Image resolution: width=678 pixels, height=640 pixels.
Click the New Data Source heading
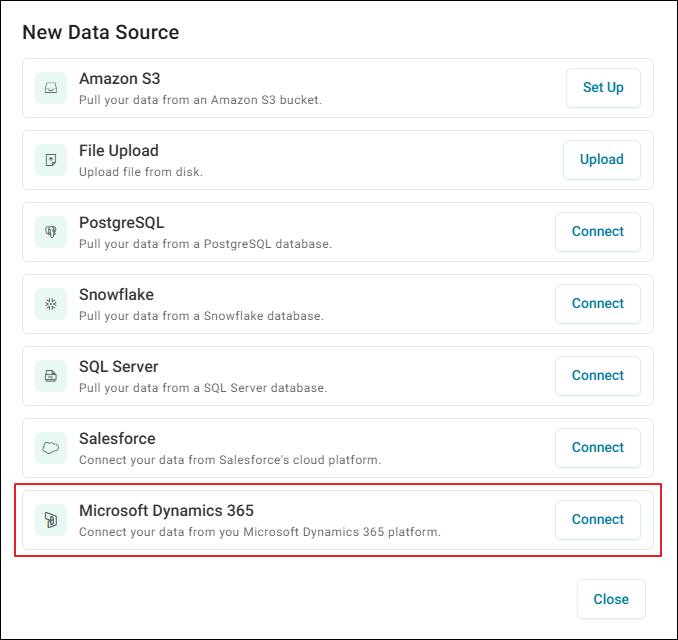tap(101, 32)
